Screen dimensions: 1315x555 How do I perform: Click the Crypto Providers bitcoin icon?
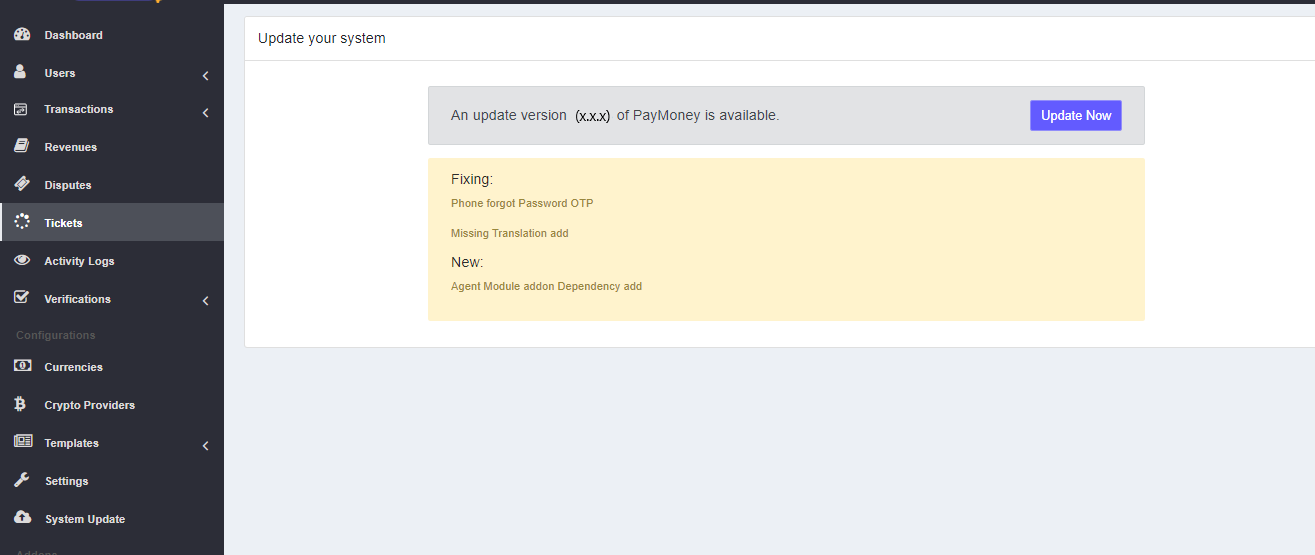tap(21, 405)
